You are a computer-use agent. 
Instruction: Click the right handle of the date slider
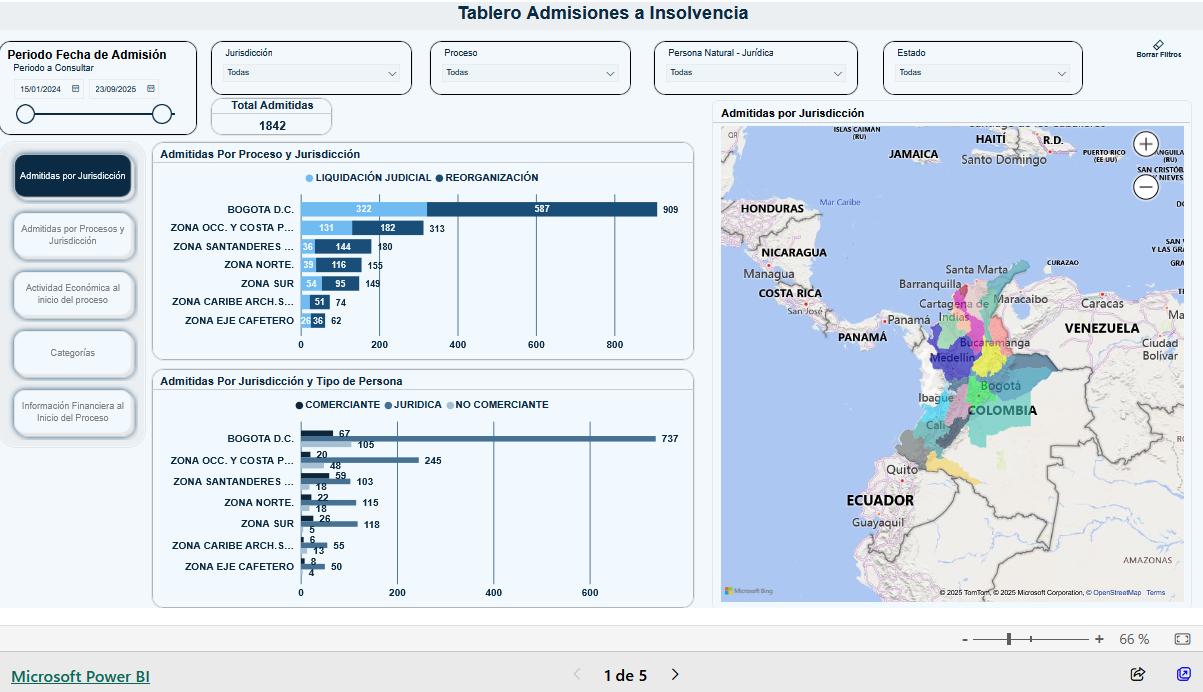162,114
